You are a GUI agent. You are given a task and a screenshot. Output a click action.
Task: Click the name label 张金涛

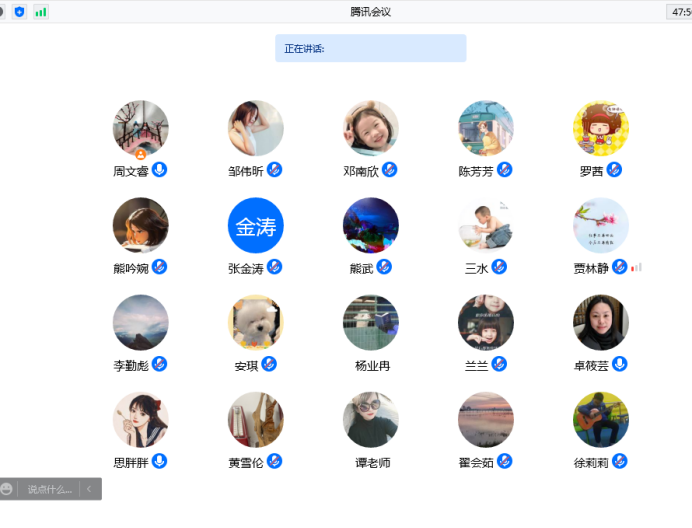pyautogui.click(x=246, y=268)
